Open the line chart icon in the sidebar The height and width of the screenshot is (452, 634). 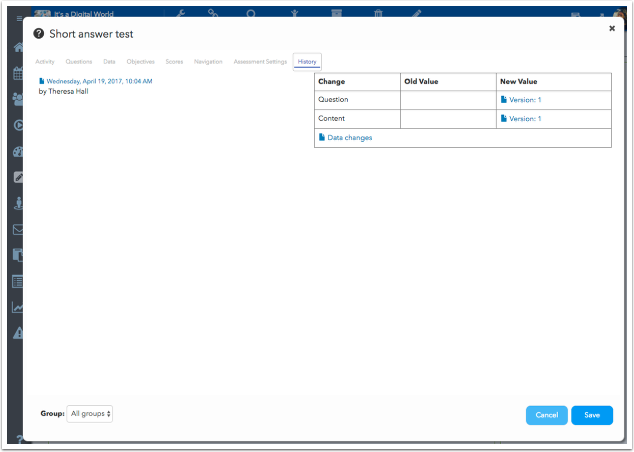18,307
